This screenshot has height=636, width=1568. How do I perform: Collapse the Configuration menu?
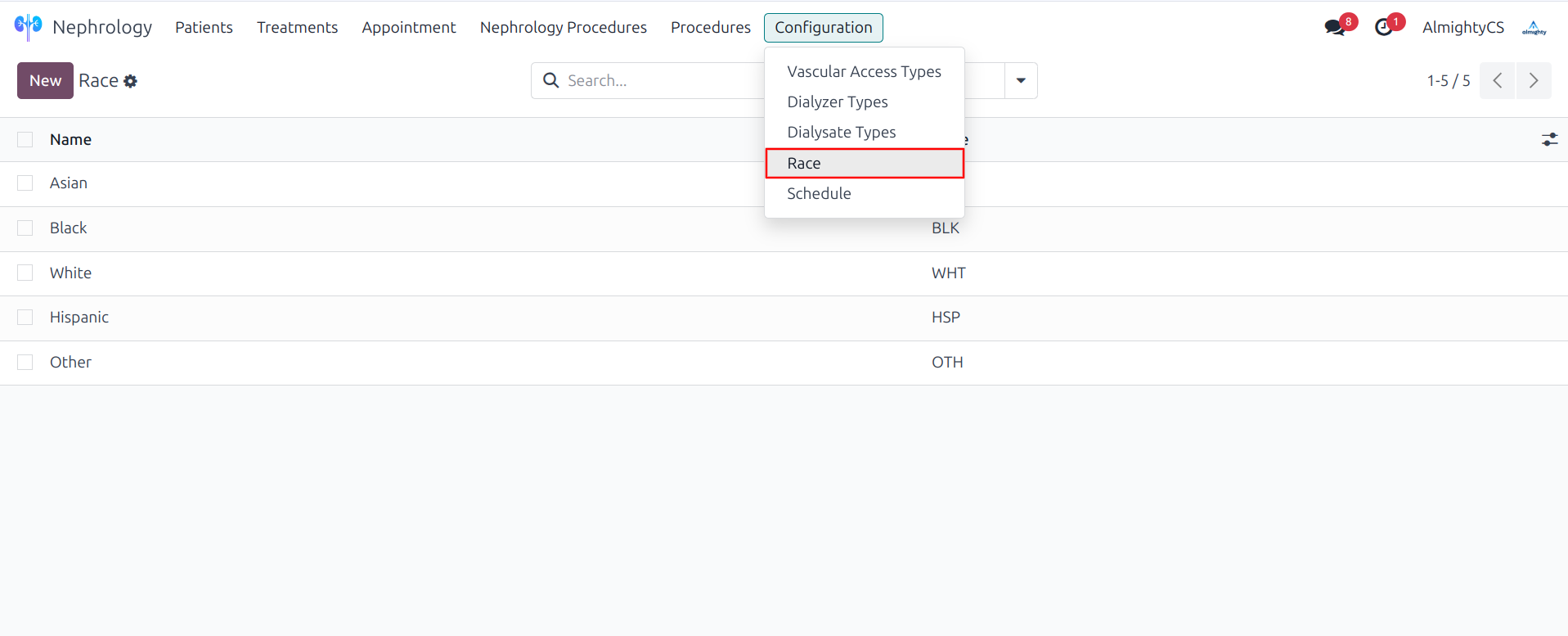pos(823,28)
